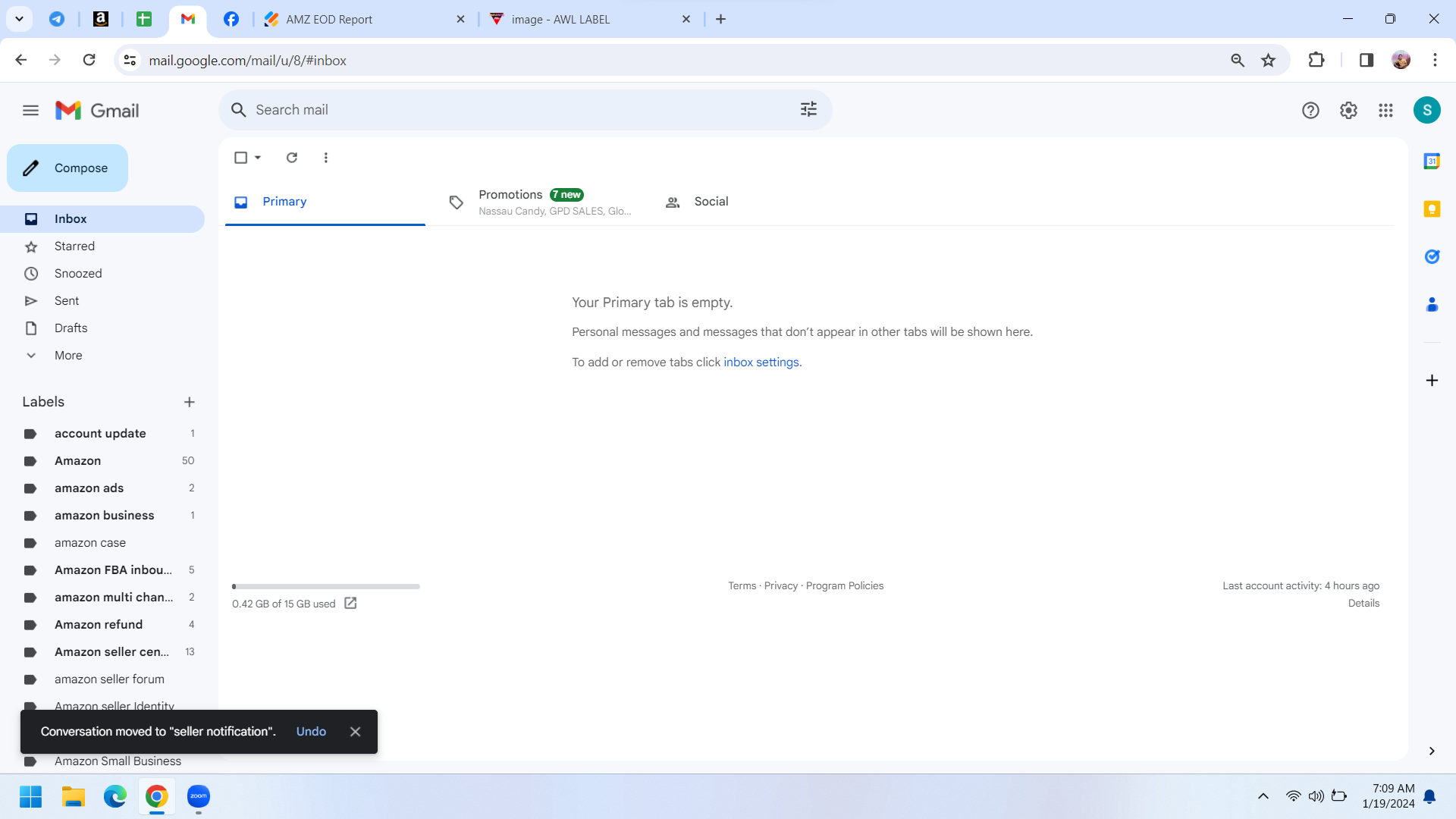
Task: Open the Amazon refund label
Action: pyautogui.click(x=102, y=625)
